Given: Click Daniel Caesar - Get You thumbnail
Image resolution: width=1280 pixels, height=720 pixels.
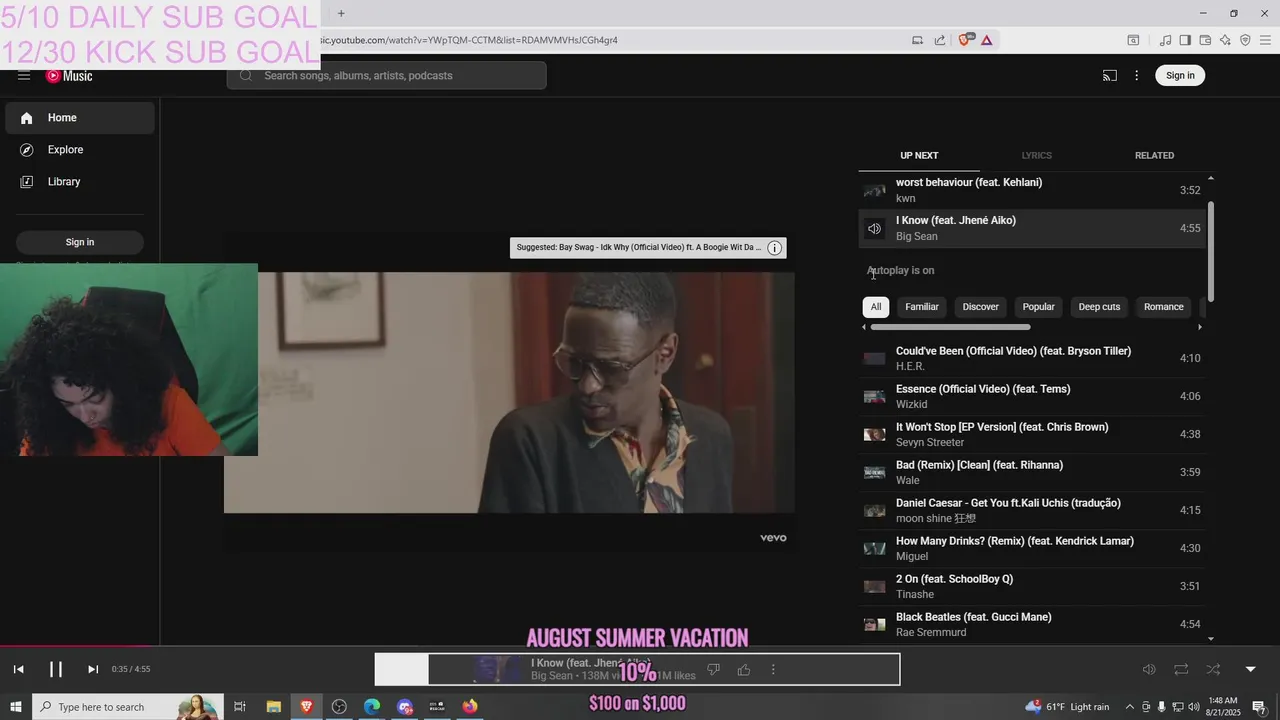Looking at the screenshot, I should click(875, 510).
